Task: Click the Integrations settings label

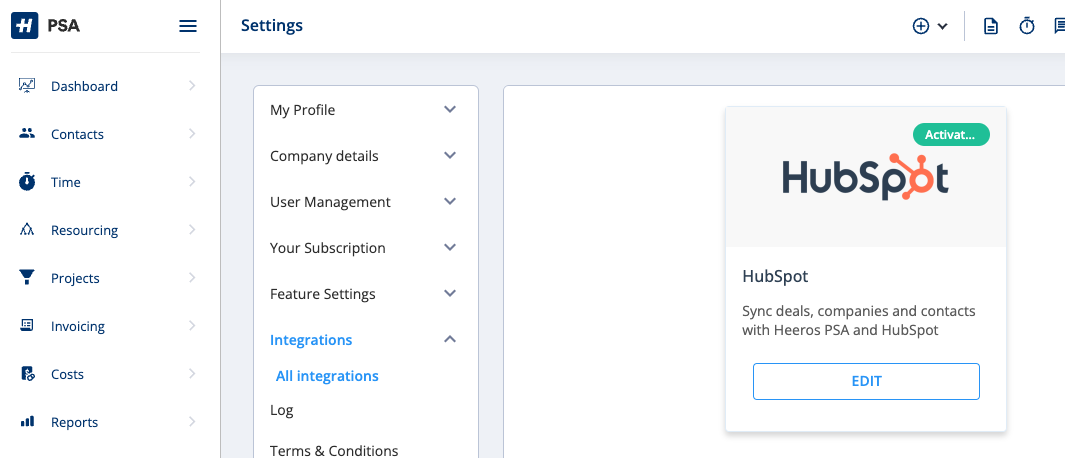Action: (311, 340)
